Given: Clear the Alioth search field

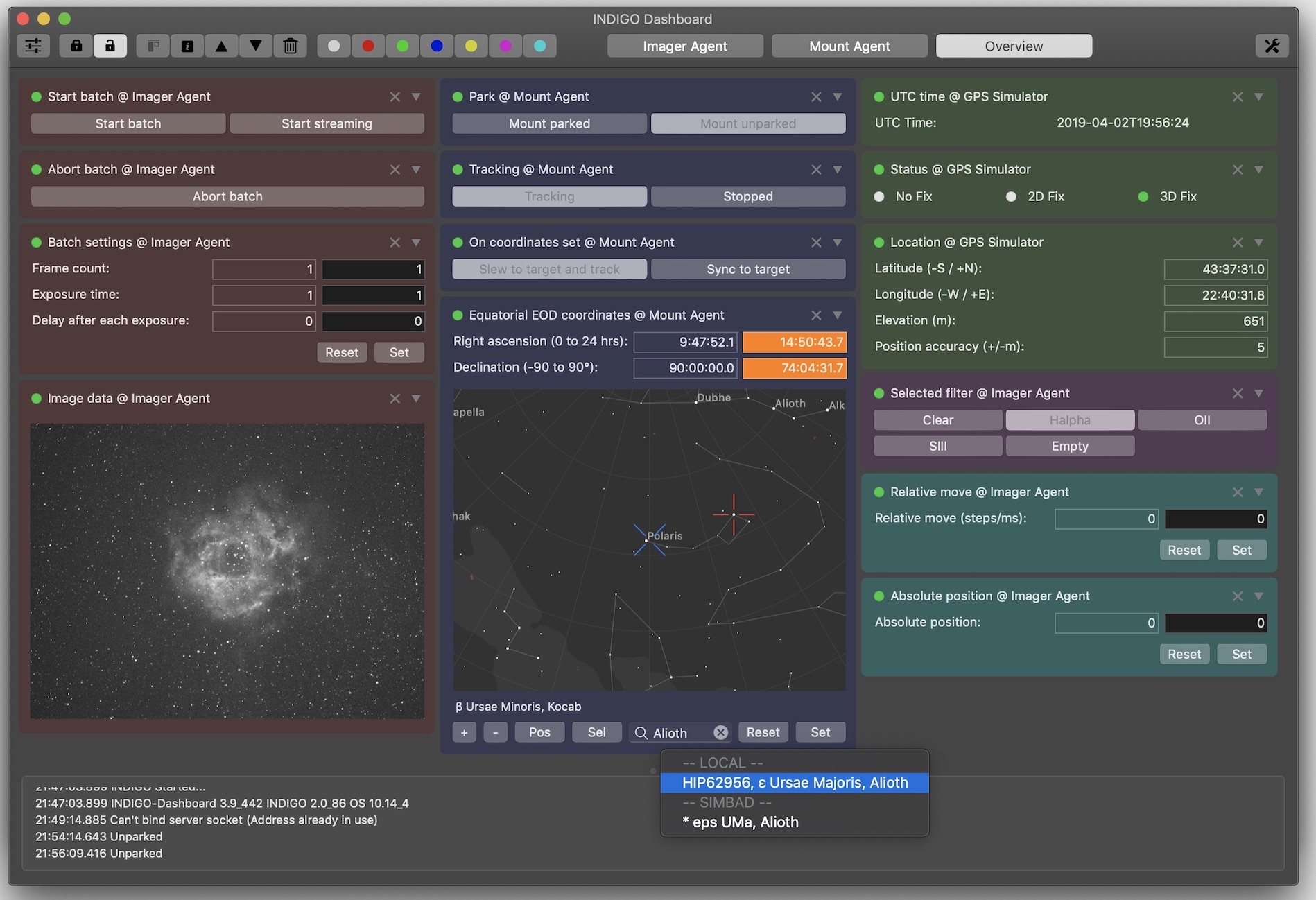Looking at the screenshot, I should 720,732.
